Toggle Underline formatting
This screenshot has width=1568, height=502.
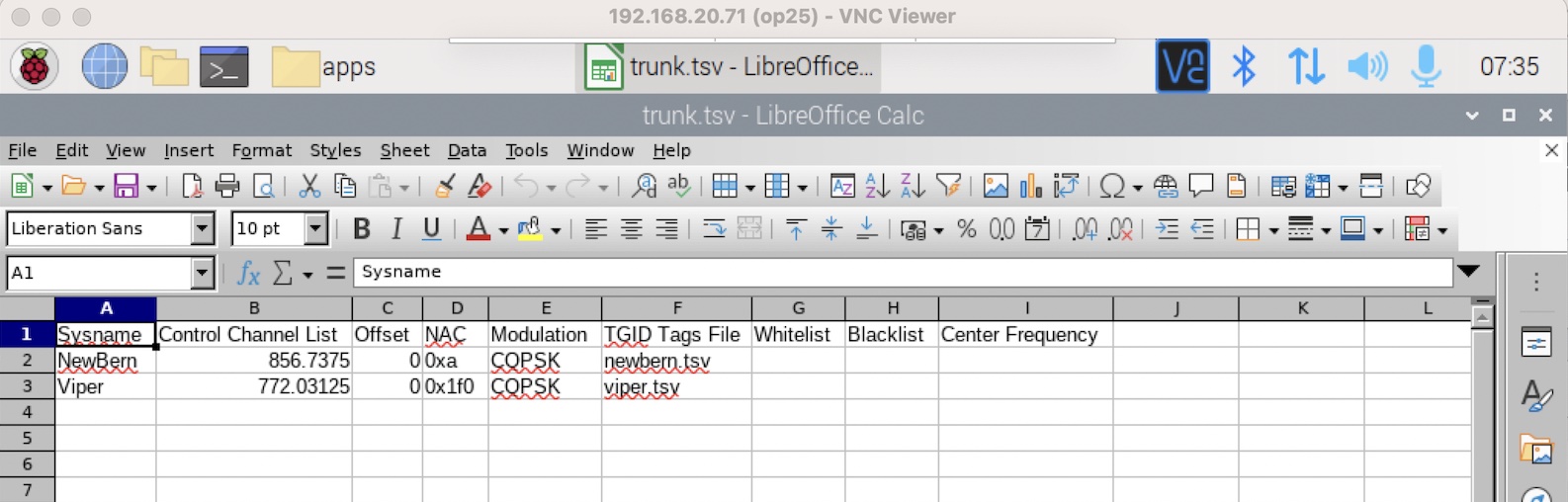(x=431, y=229)
